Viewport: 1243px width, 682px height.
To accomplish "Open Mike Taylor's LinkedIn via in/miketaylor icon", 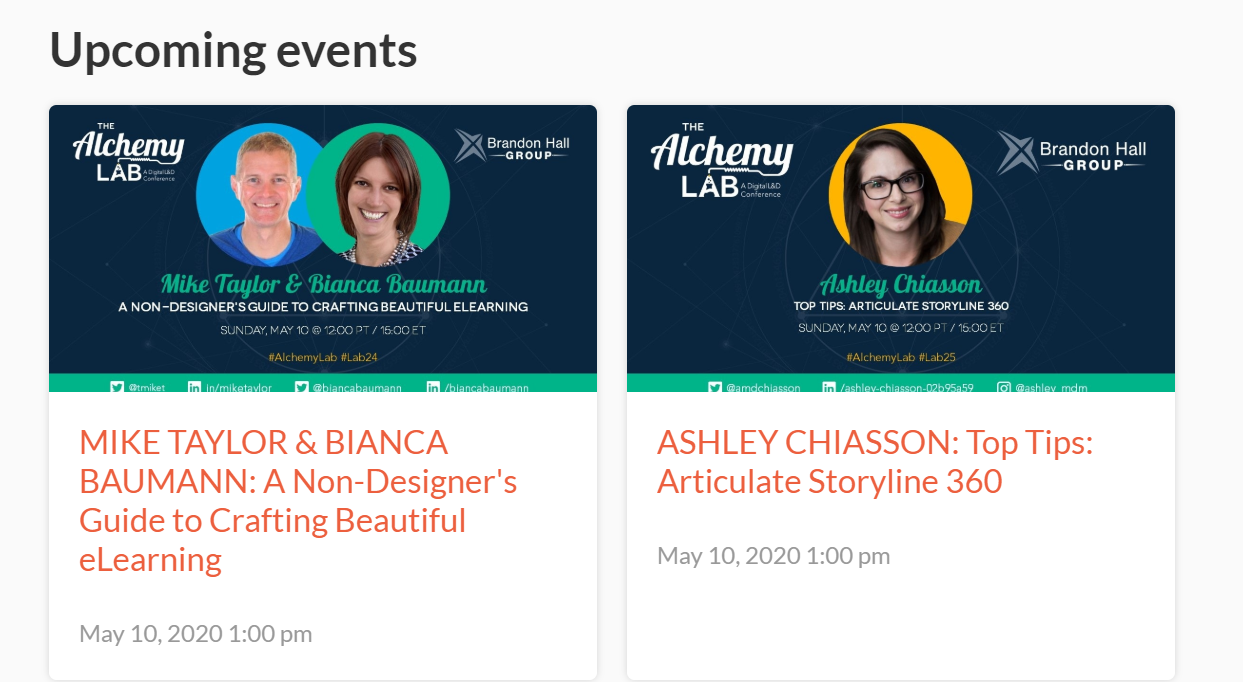I will click(193, 388).
